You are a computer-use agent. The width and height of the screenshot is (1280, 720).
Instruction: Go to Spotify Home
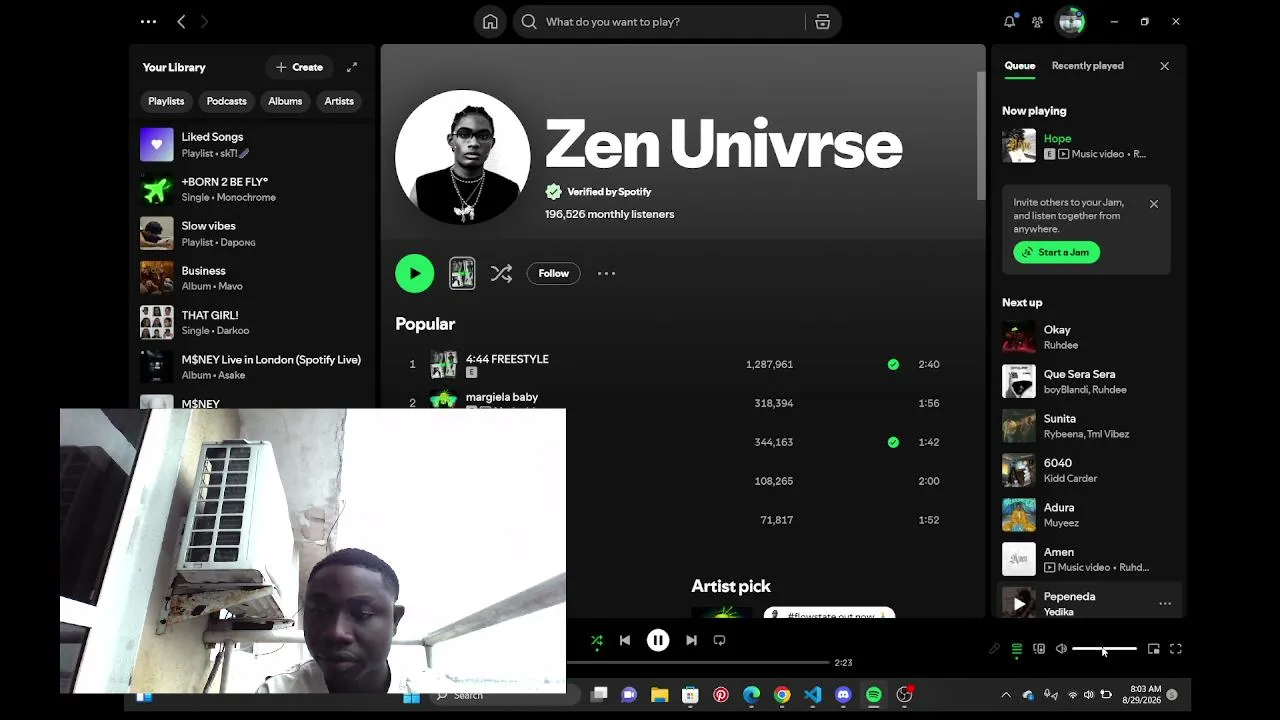(x=490, y=22)
